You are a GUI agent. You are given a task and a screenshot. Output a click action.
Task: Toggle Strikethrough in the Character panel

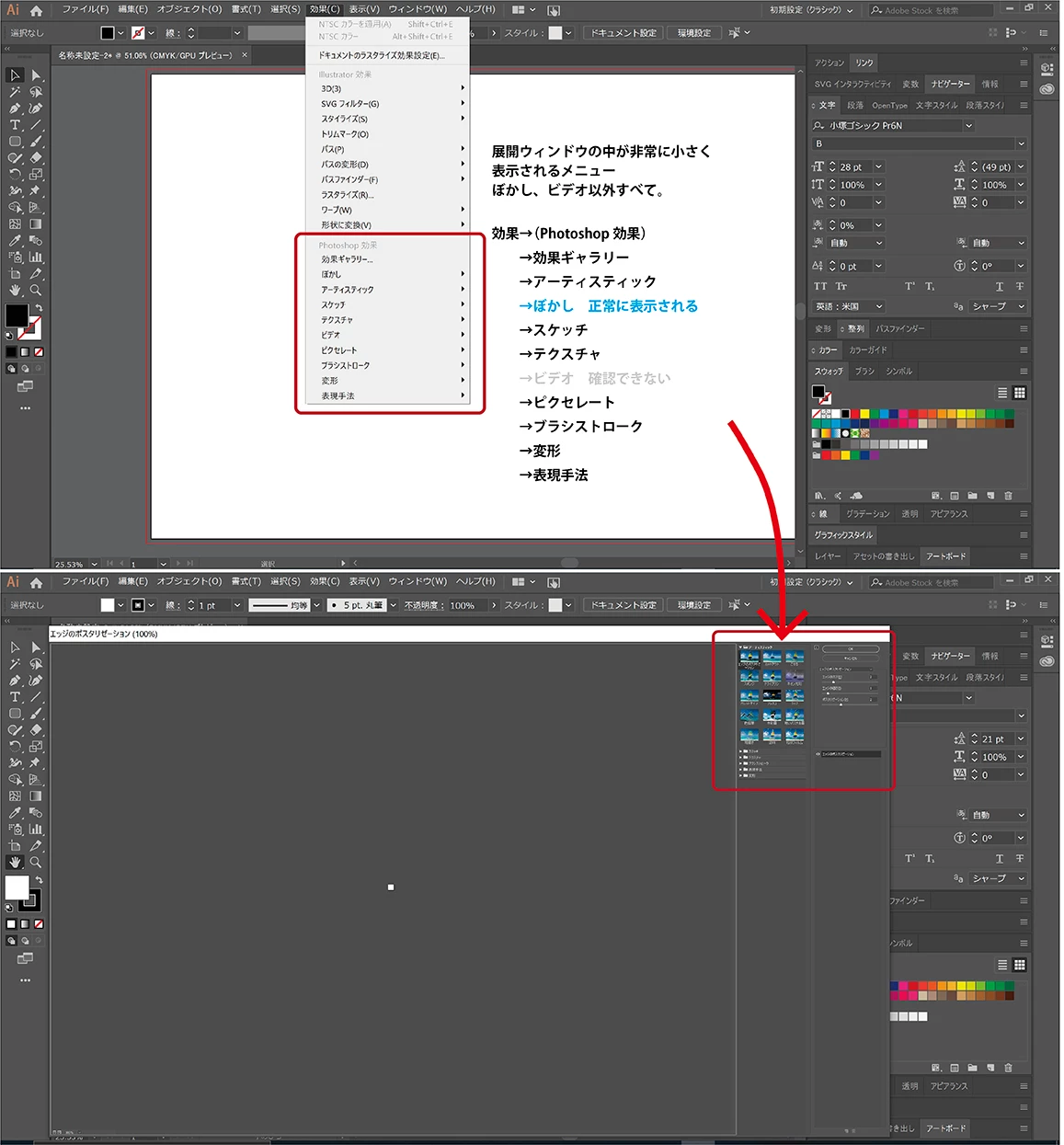pos(1020,287)
